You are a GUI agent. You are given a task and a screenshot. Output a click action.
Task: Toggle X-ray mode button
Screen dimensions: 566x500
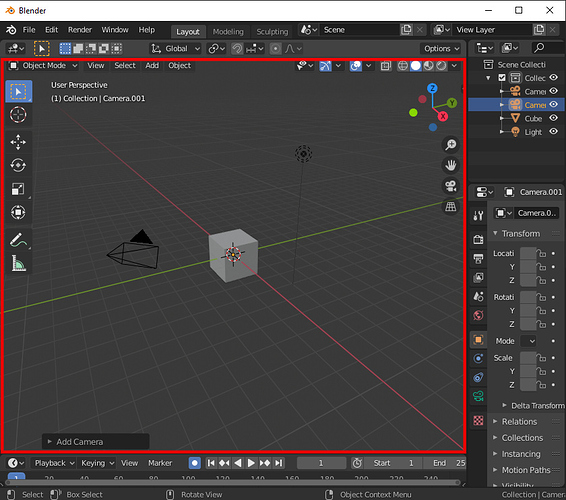pos(386,66)
